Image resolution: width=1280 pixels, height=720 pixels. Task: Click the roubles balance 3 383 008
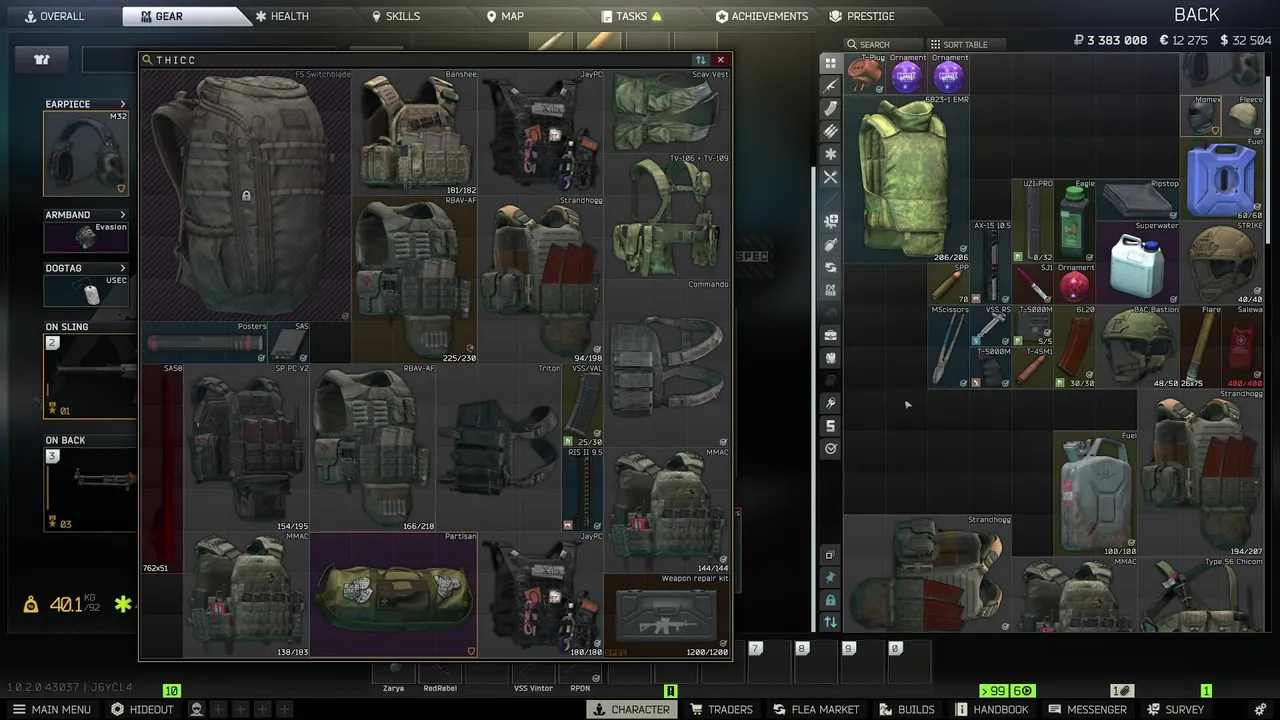pyautogui.click(x=1110, y=40)
